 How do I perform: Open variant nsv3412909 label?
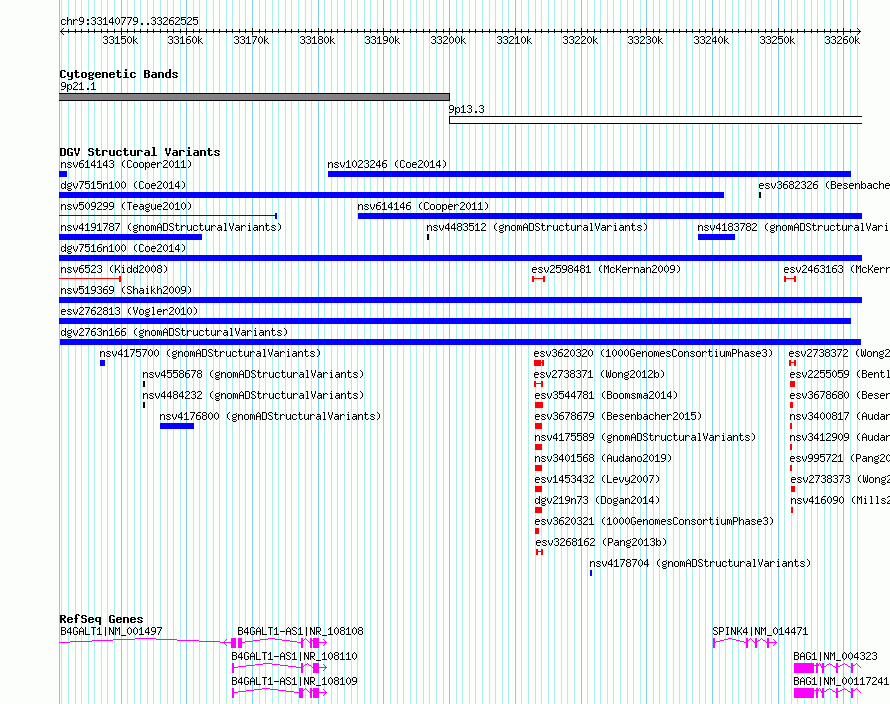point(839,437)
